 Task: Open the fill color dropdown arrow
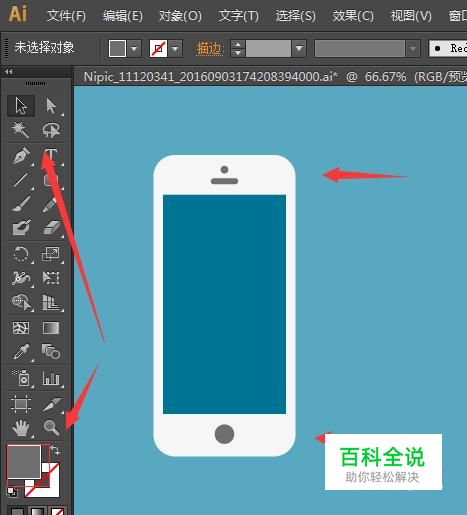point(134,49)
